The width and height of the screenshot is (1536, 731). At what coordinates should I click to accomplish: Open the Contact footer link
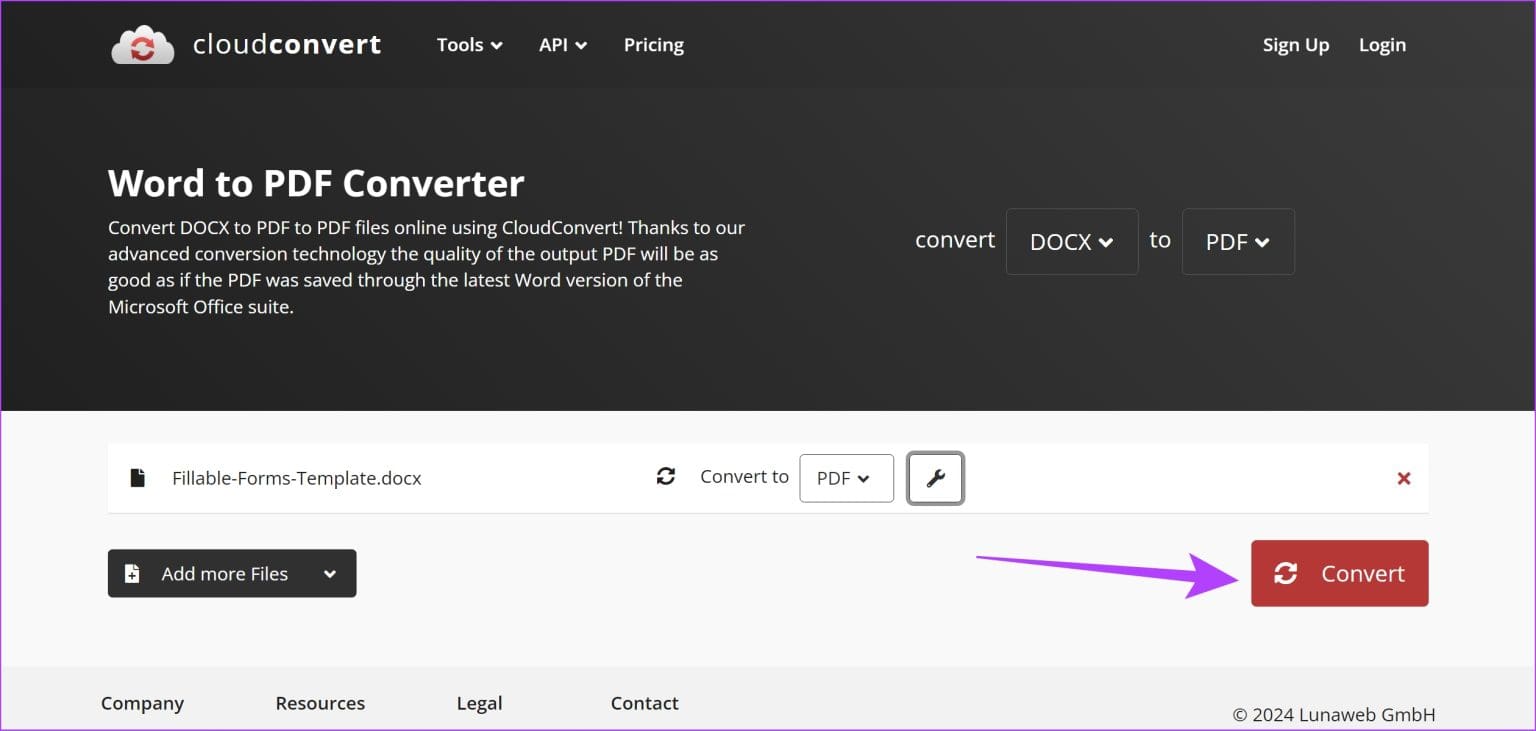[644, 703]
